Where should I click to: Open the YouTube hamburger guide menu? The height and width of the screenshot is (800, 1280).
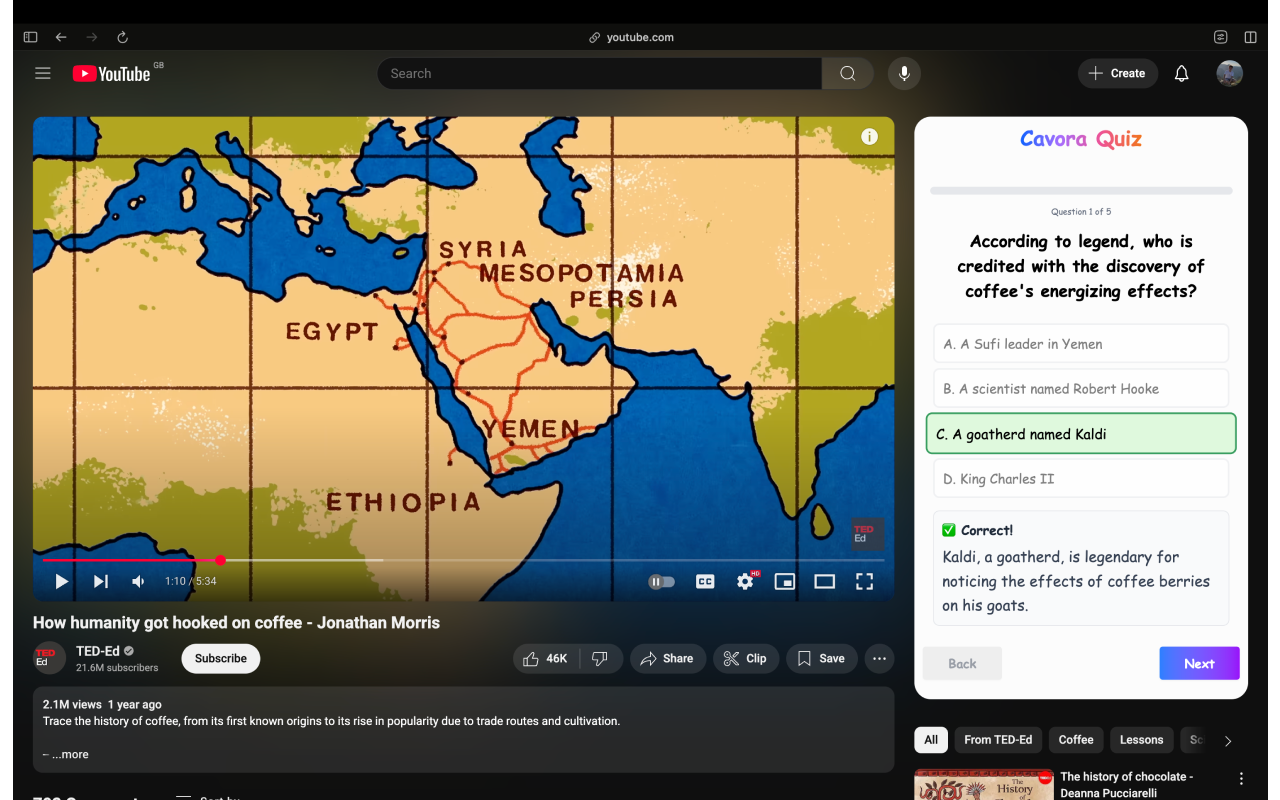42,73
